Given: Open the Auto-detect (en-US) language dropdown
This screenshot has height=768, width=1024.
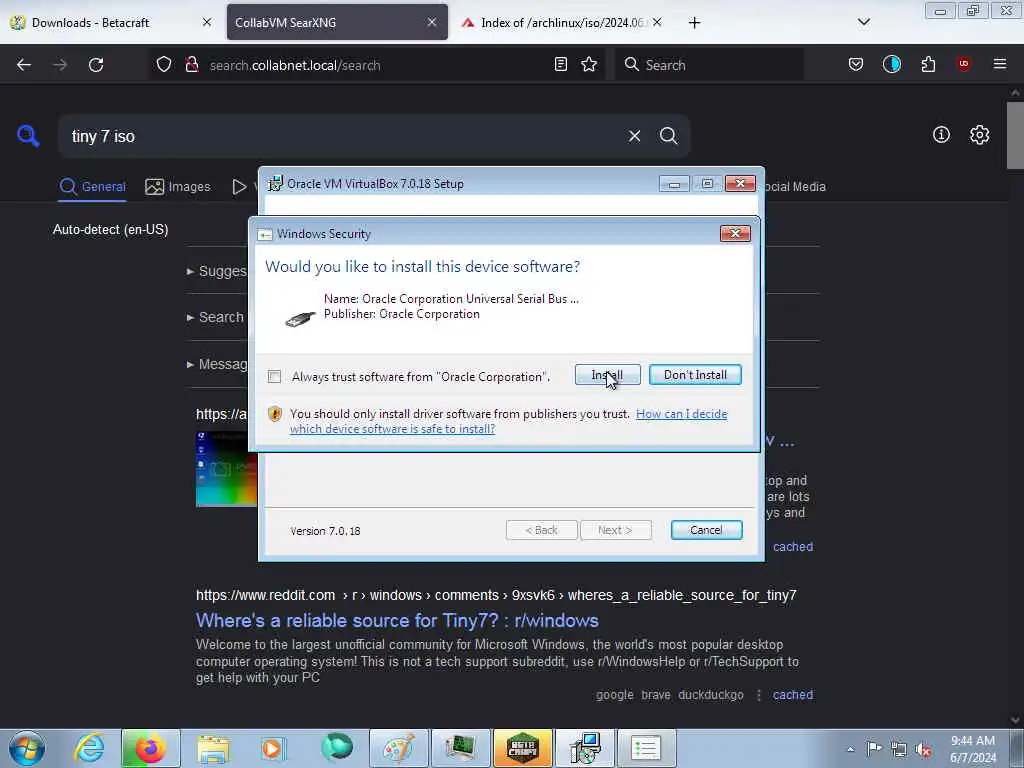Looking at the screenshot, I should [110, 230].
